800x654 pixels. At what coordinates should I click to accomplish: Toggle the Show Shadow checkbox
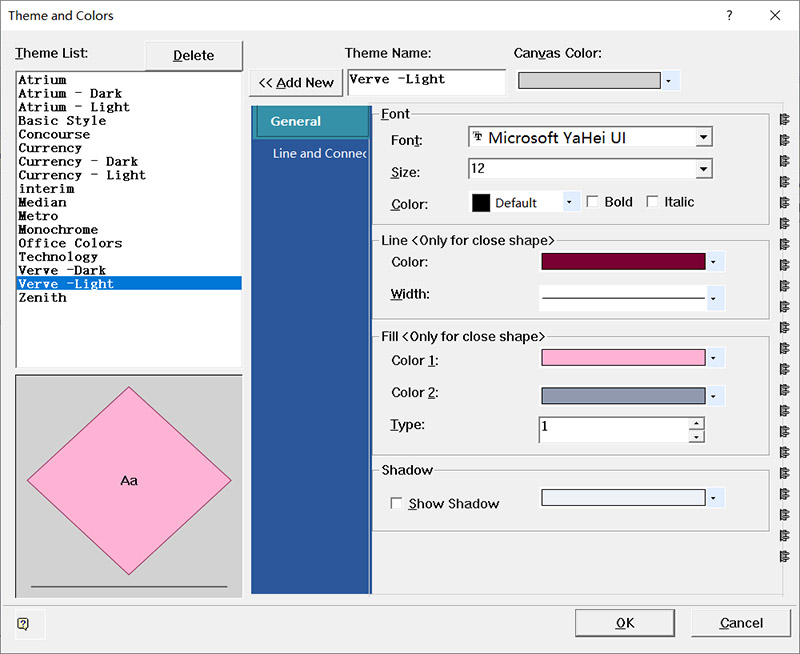coord(396,504)
